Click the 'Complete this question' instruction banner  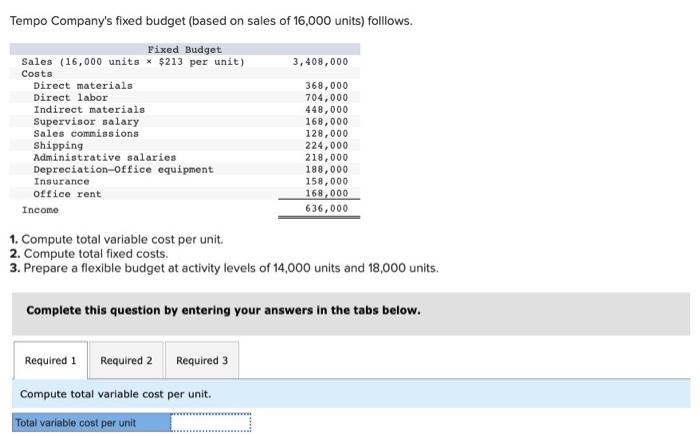coord(351,314)
